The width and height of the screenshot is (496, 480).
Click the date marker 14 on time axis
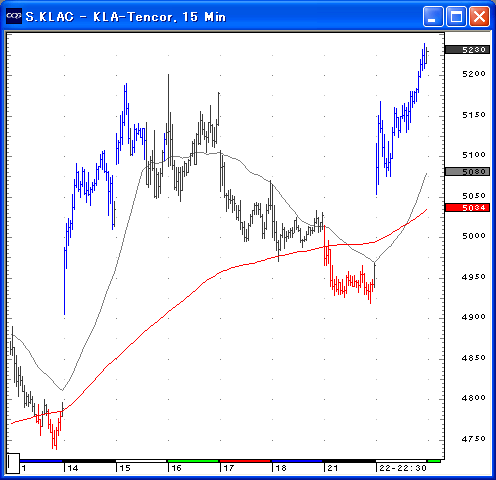(73, 468)
